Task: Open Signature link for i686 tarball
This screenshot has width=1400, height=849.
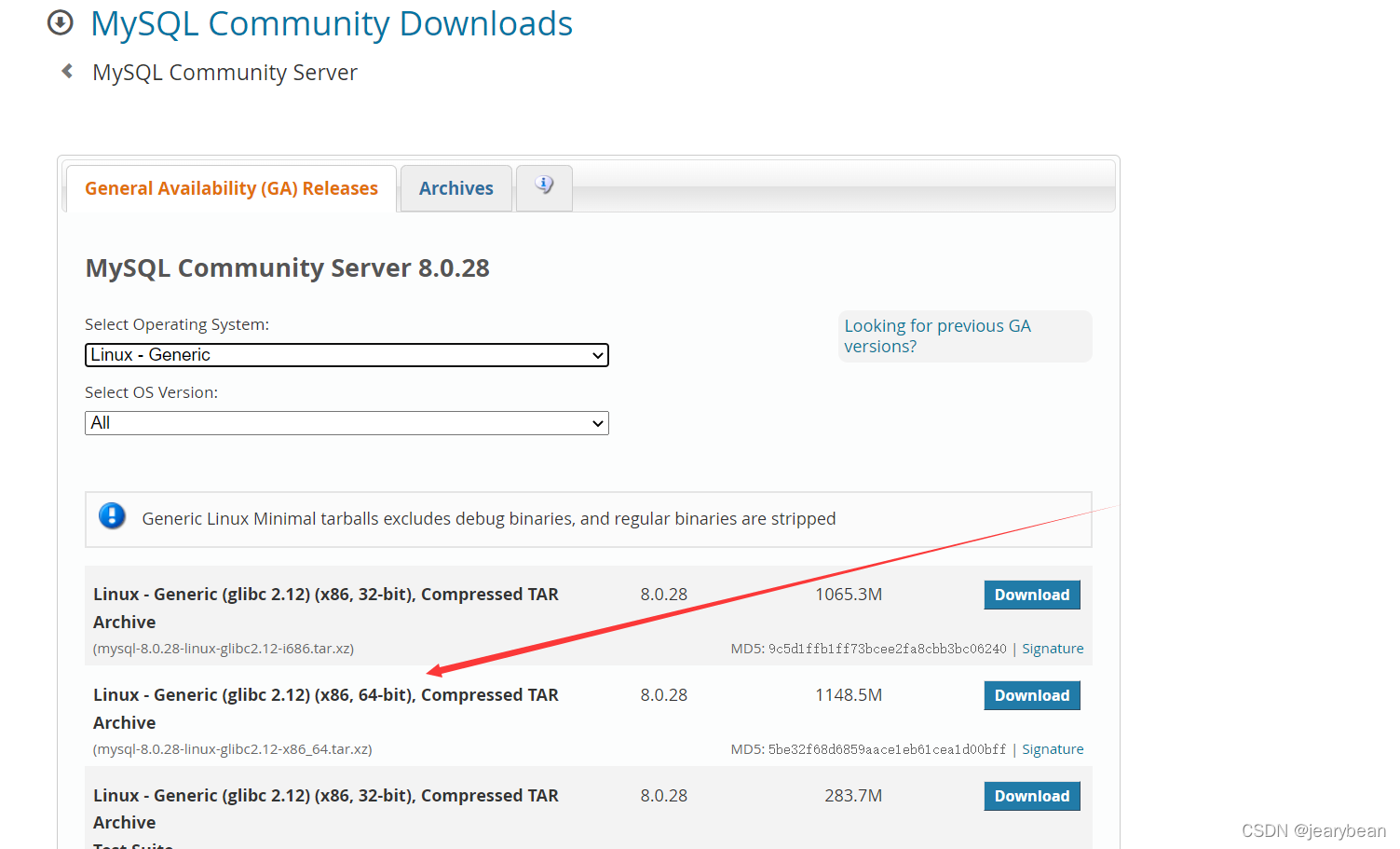Action: 1053,649
